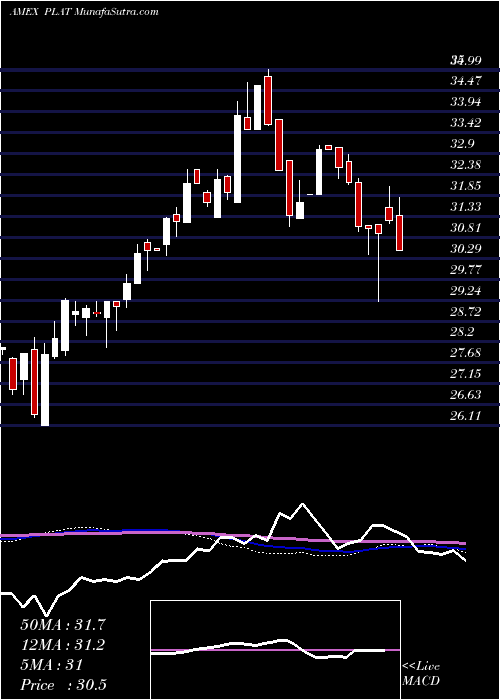This screenshot has height=700, width=500.
Task: Click the 31.33 price axis label
Action: point(466,207)
